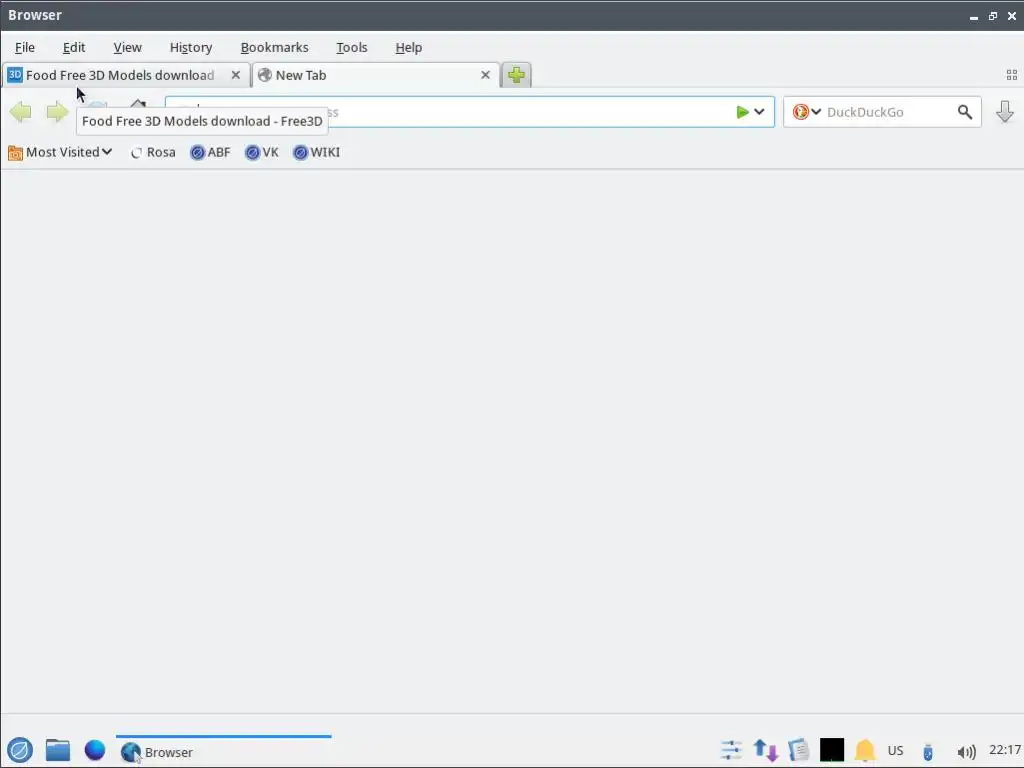Minimize the Browser window
The height and width of the screenshot is (768, 1024).
974,16
